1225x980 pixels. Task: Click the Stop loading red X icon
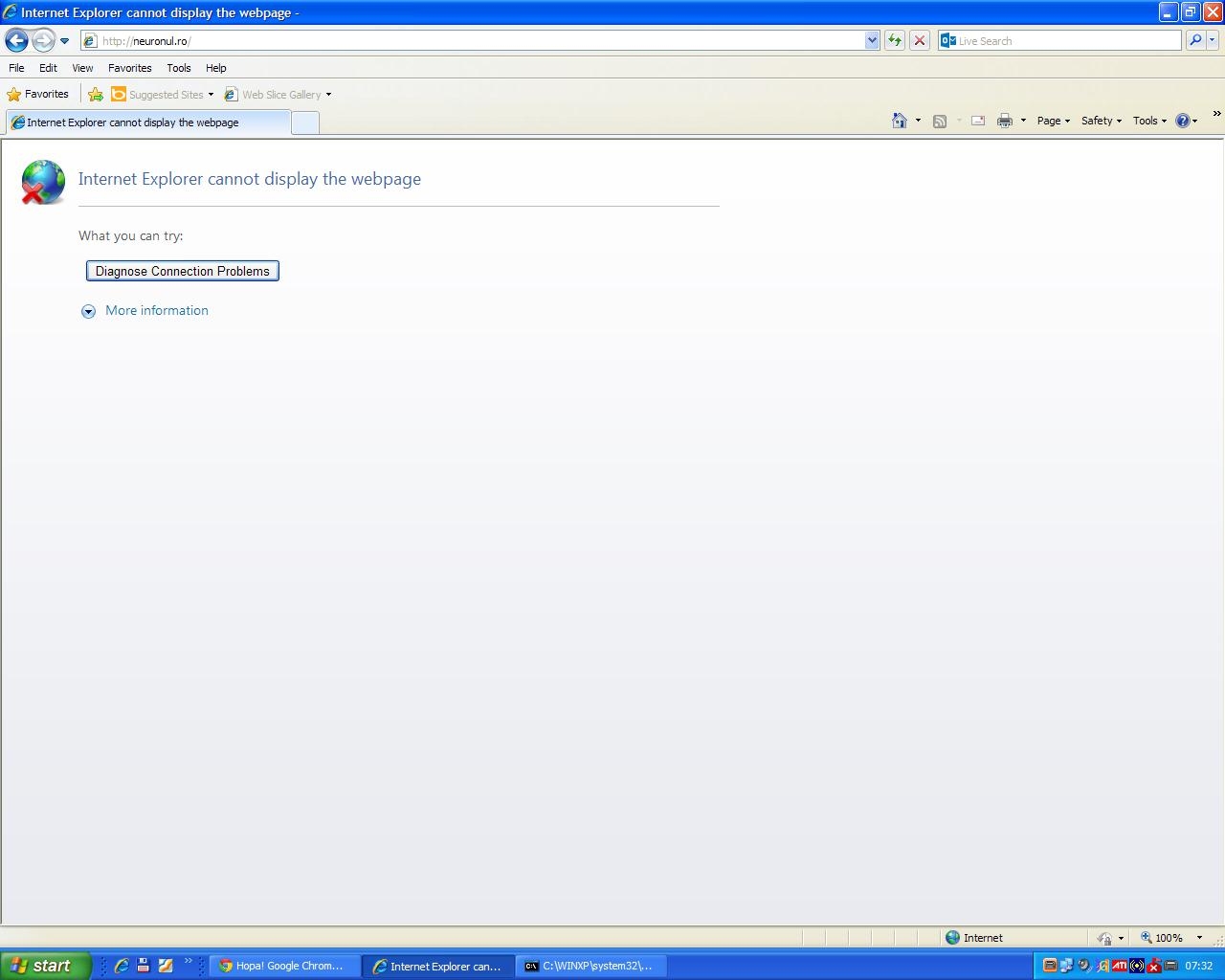920,40
